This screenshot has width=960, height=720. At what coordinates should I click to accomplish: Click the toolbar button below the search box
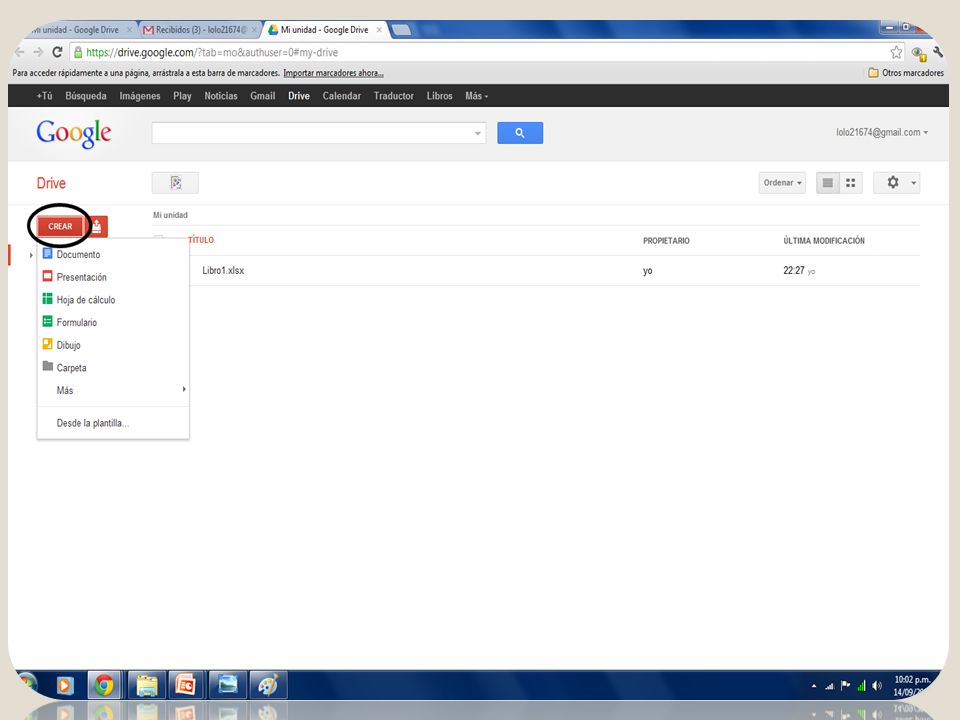click(175, 182)
